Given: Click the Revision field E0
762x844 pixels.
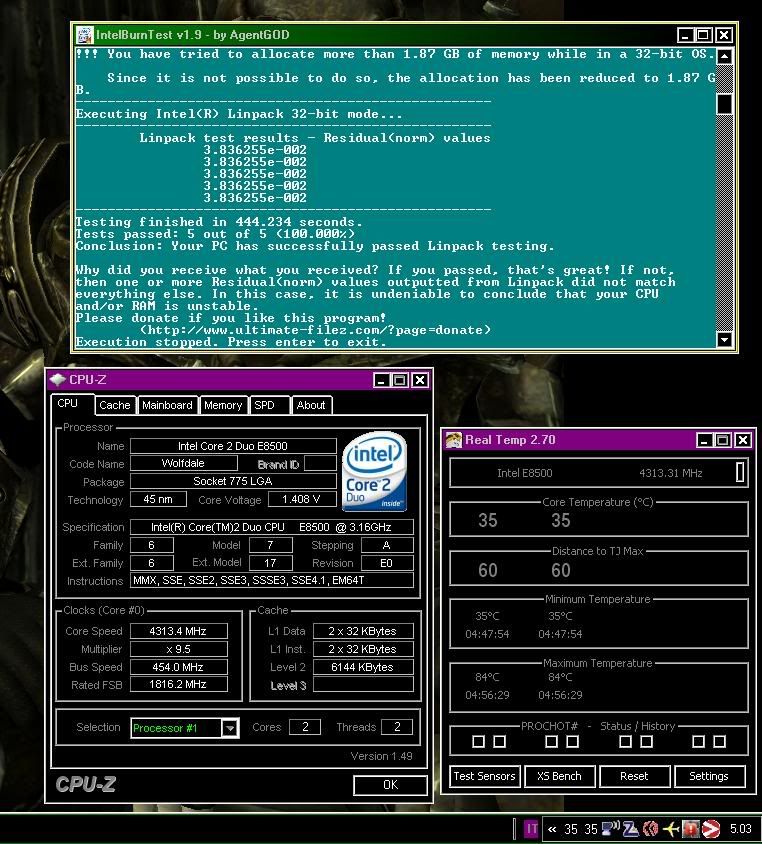Looking at the screenshot, I should (387, 563).
